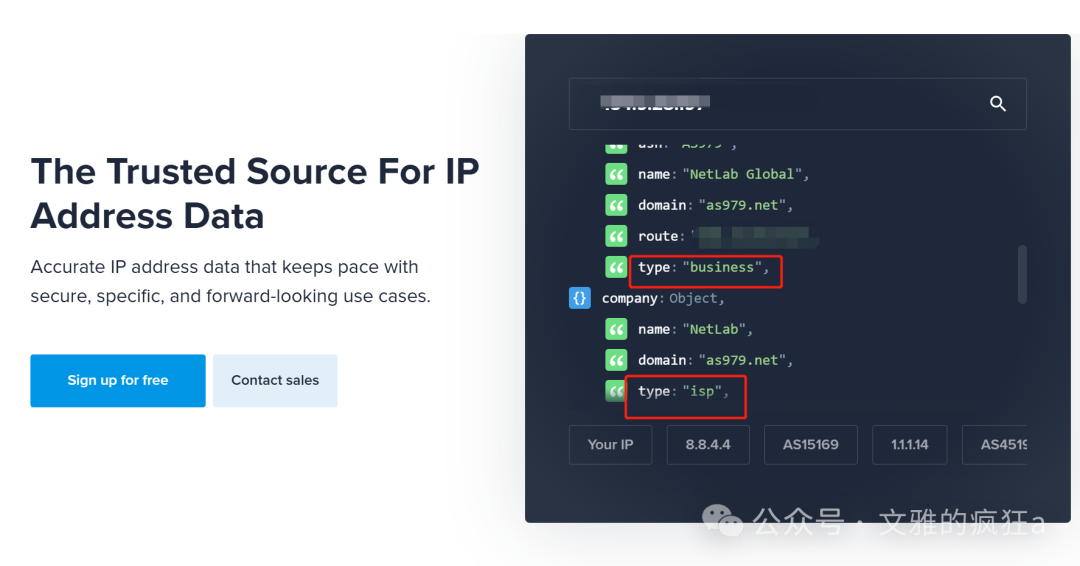Click string icon beside type business
The width and height of the screenshot is (1080, 566).
pos(616,267)
